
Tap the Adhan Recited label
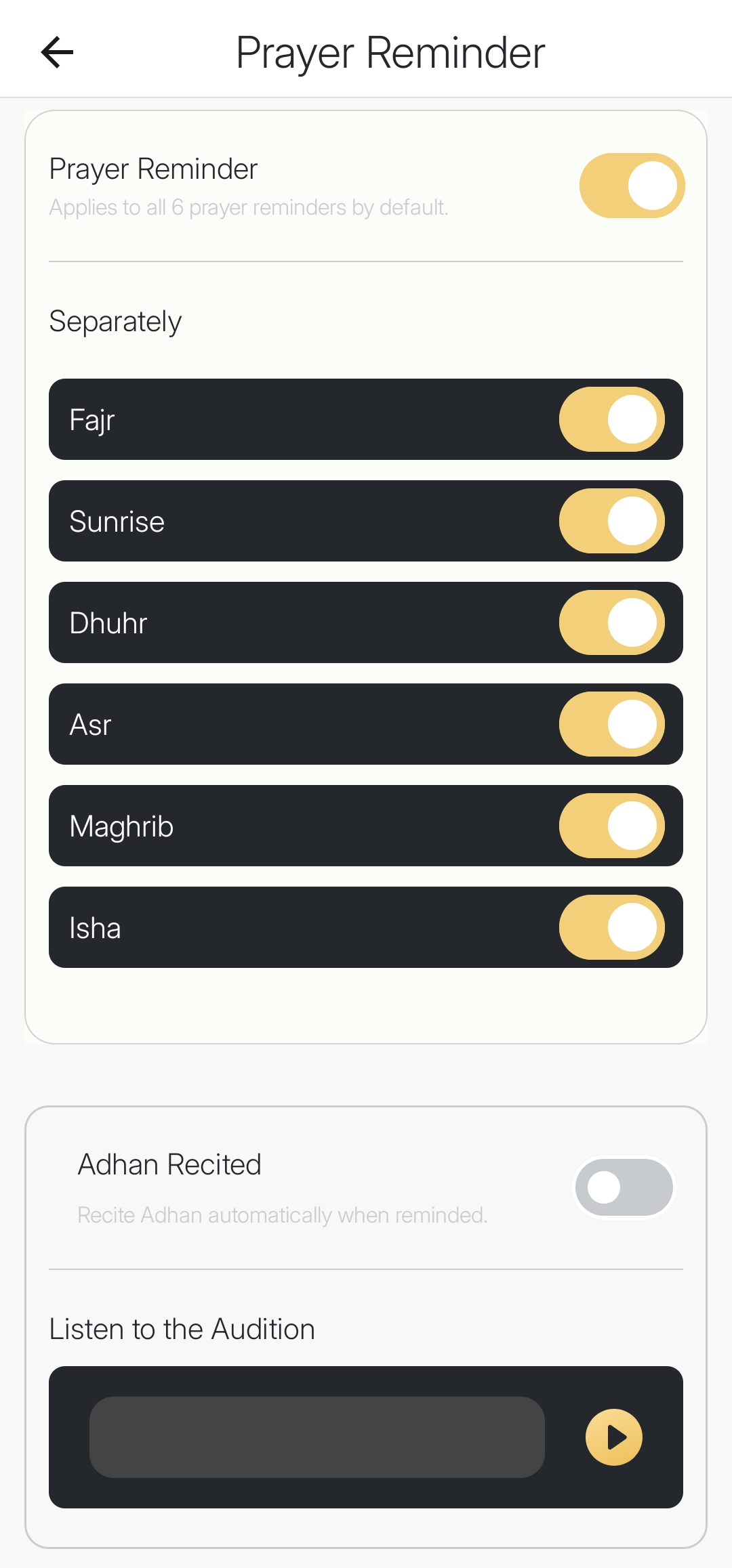pos(169,1164)
